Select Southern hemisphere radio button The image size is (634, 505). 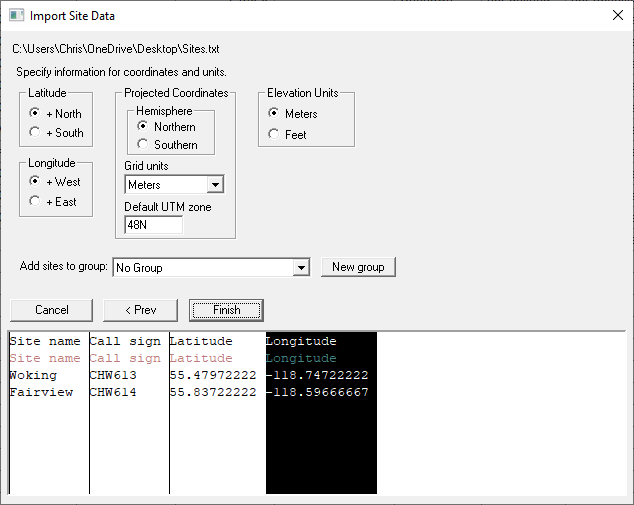[x=143, y=145]
